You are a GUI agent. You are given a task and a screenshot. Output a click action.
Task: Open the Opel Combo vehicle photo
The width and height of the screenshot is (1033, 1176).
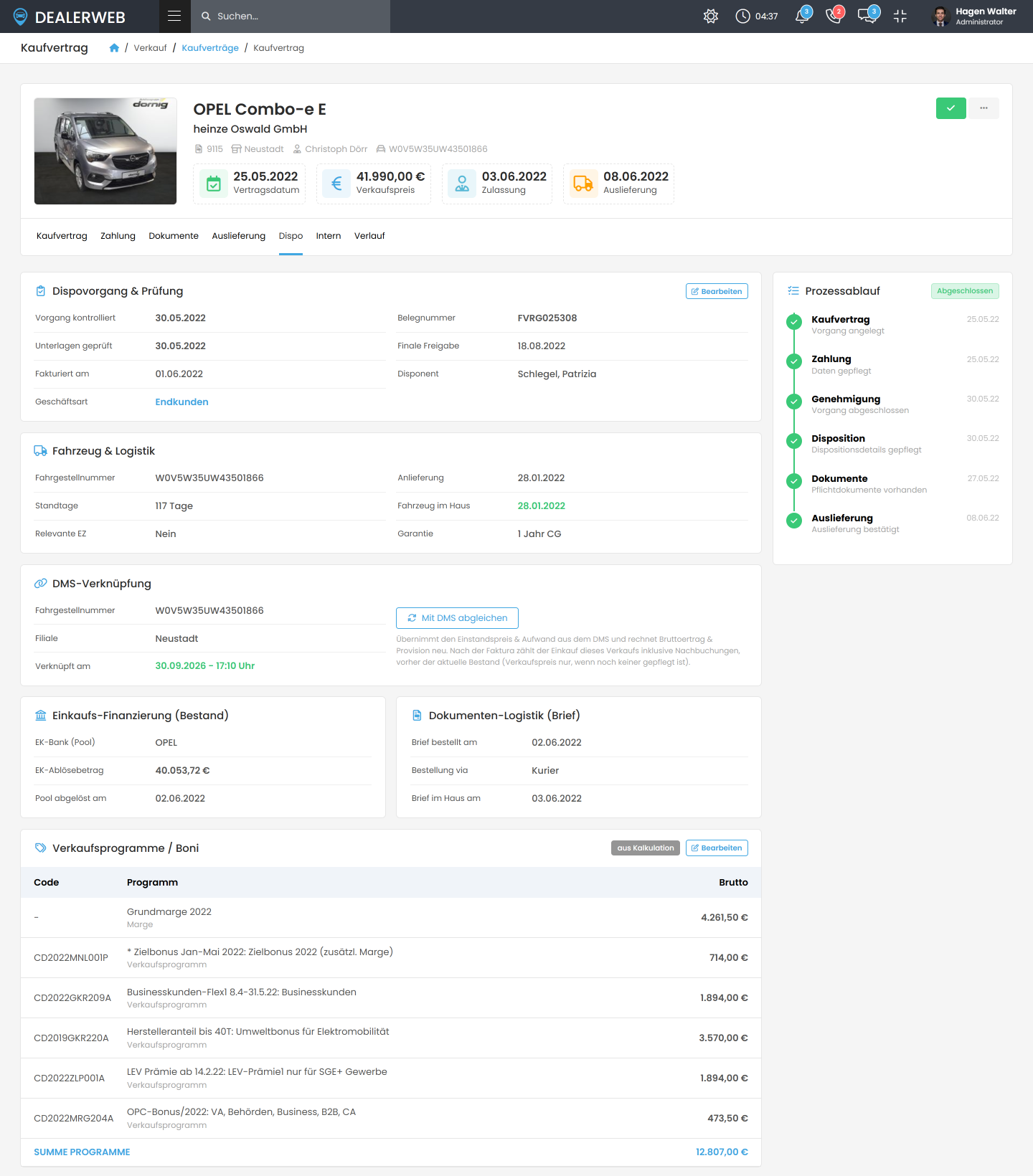pyautogui.click(x=105, y=151)
